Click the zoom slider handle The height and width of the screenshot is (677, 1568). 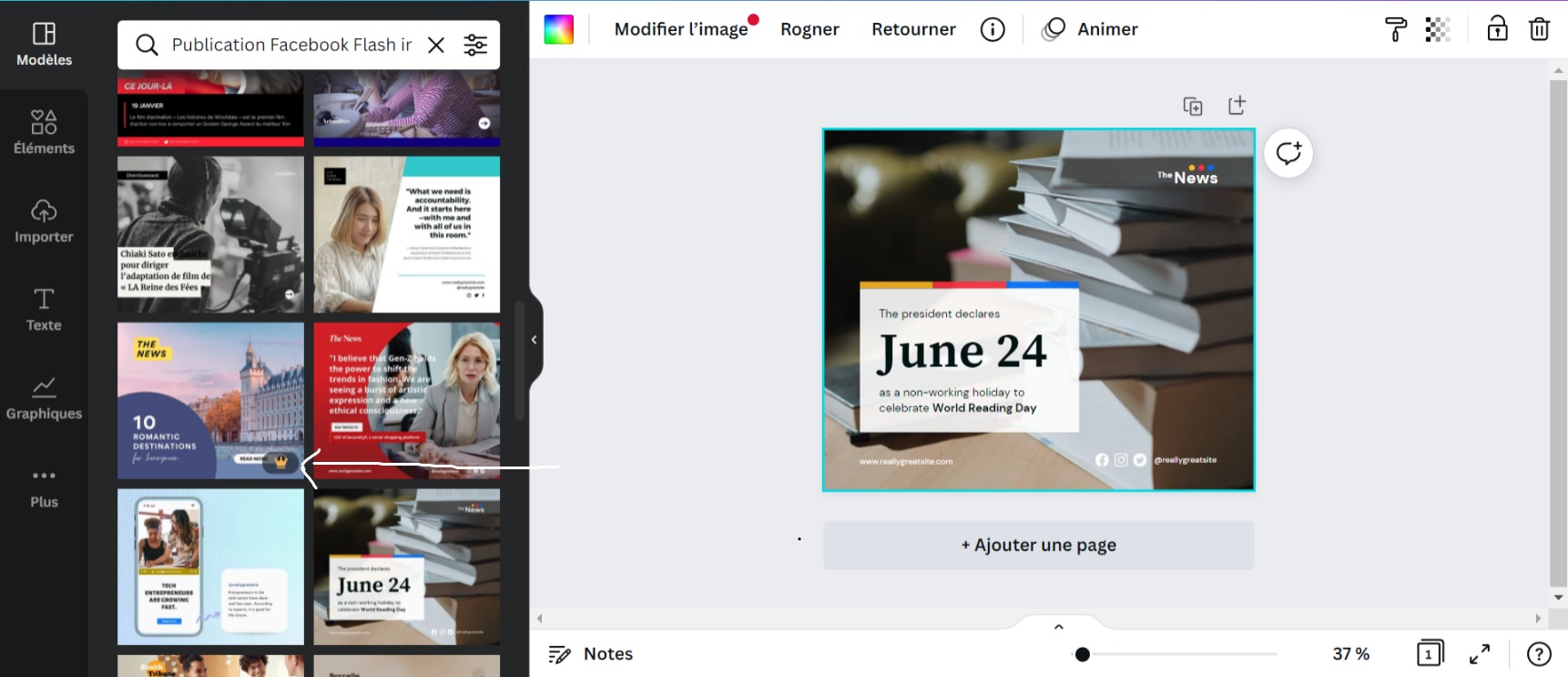[1082, 654]
